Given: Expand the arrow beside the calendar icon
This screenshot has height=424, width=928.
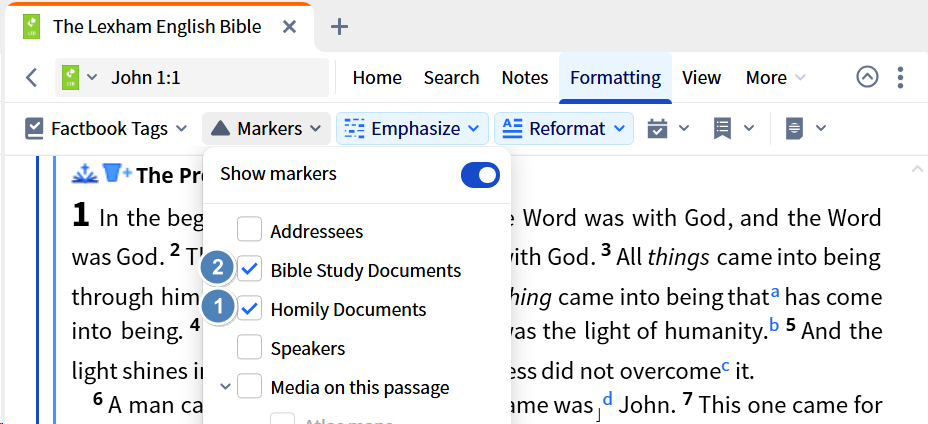Looking at the screenshot, I should [684, 128].
